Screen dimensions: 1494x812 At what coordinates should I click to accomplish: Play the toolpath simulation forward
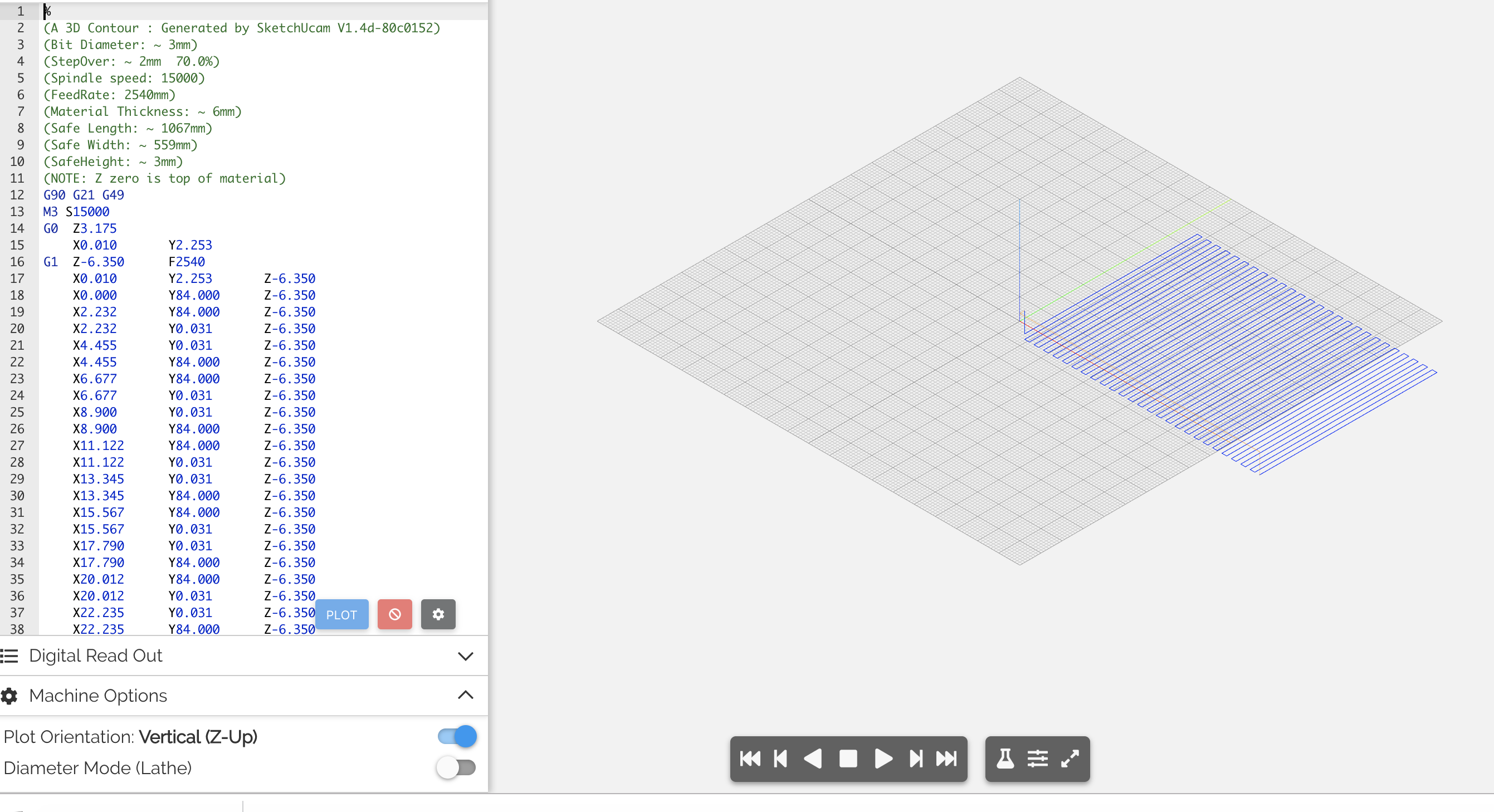(x=883, y=759)
